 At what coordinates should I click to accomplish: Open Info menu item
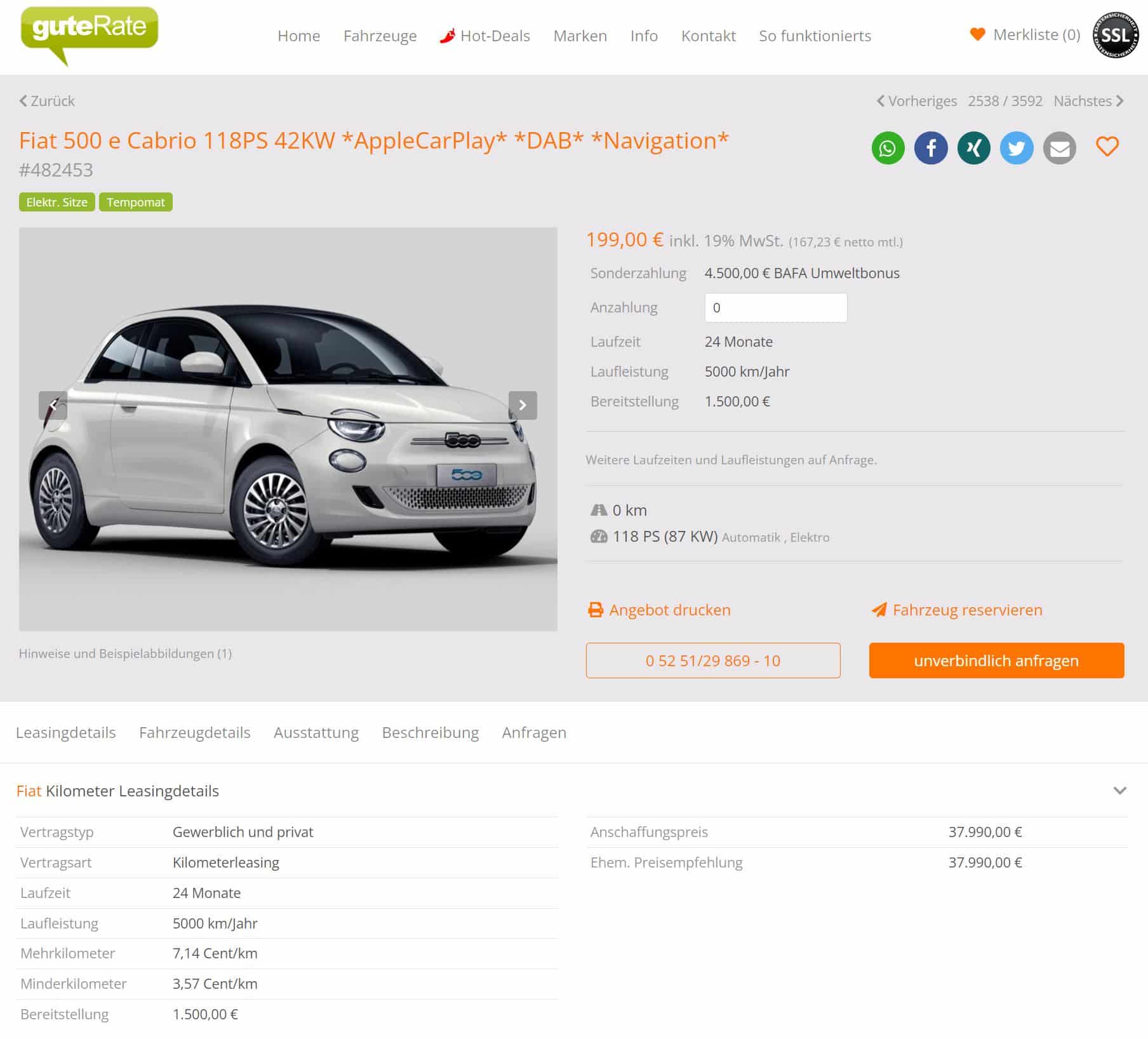(x=644, y=36)
